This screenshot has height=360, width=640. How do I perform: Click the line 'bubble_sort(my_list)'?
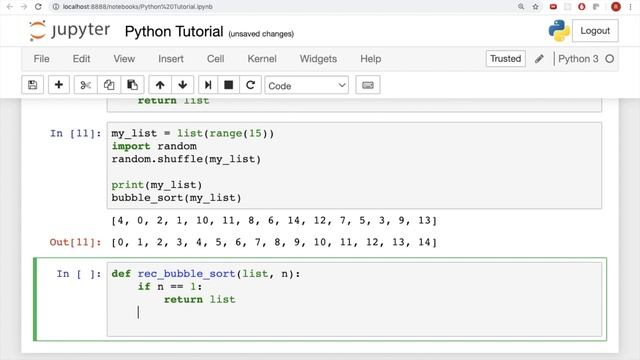point(176,198)
